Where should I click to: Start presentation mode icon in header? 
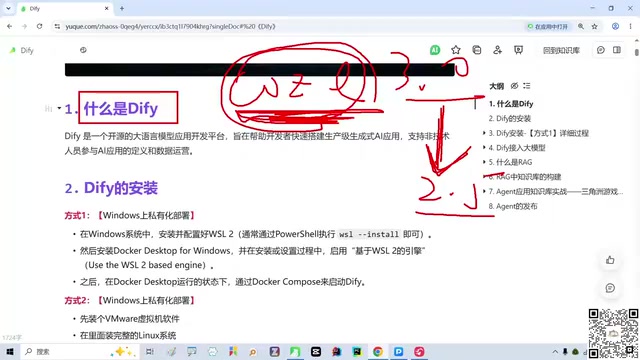pos(518,50)
